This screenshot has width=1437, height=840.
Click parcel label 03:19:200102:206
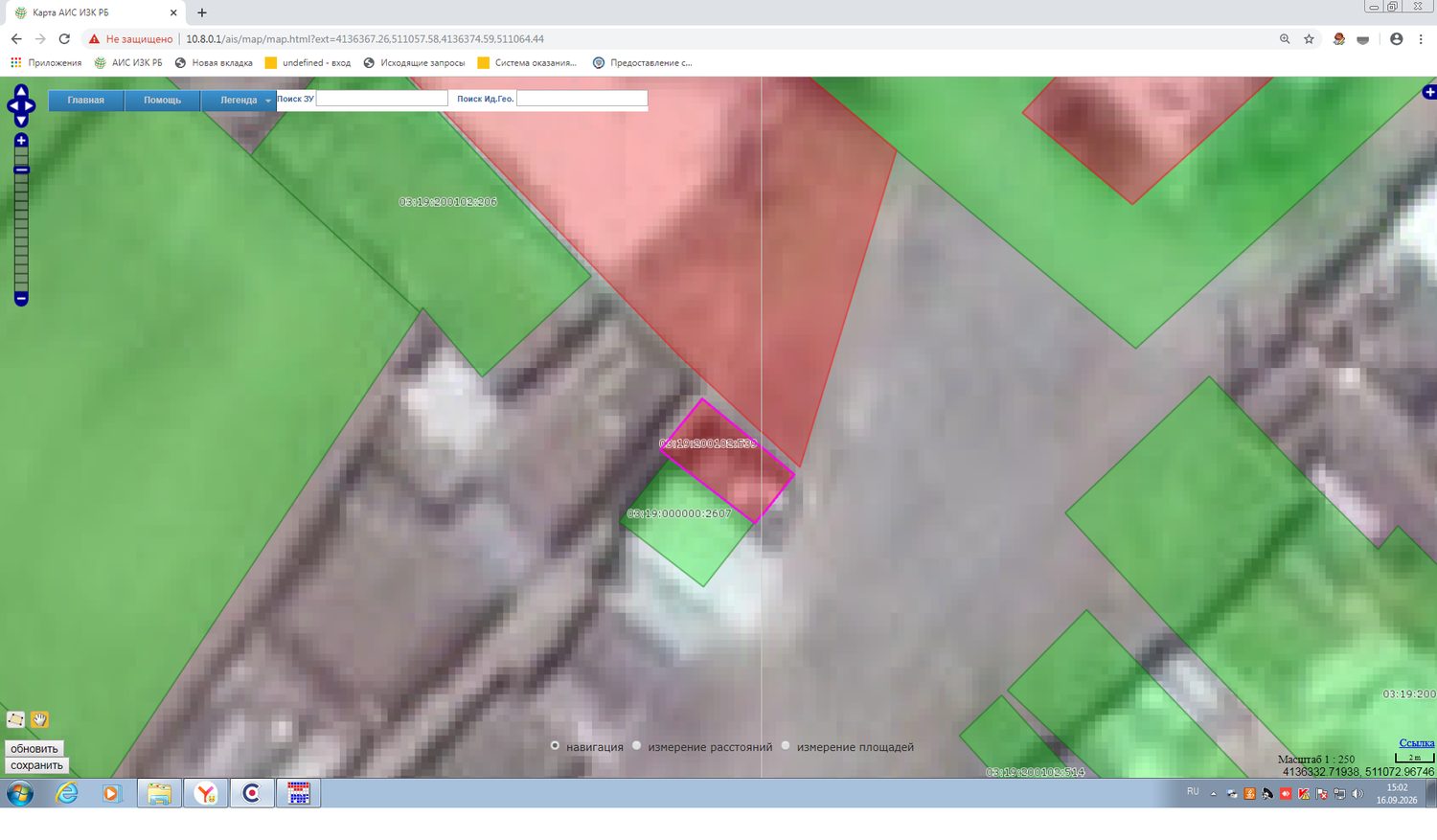448,202
